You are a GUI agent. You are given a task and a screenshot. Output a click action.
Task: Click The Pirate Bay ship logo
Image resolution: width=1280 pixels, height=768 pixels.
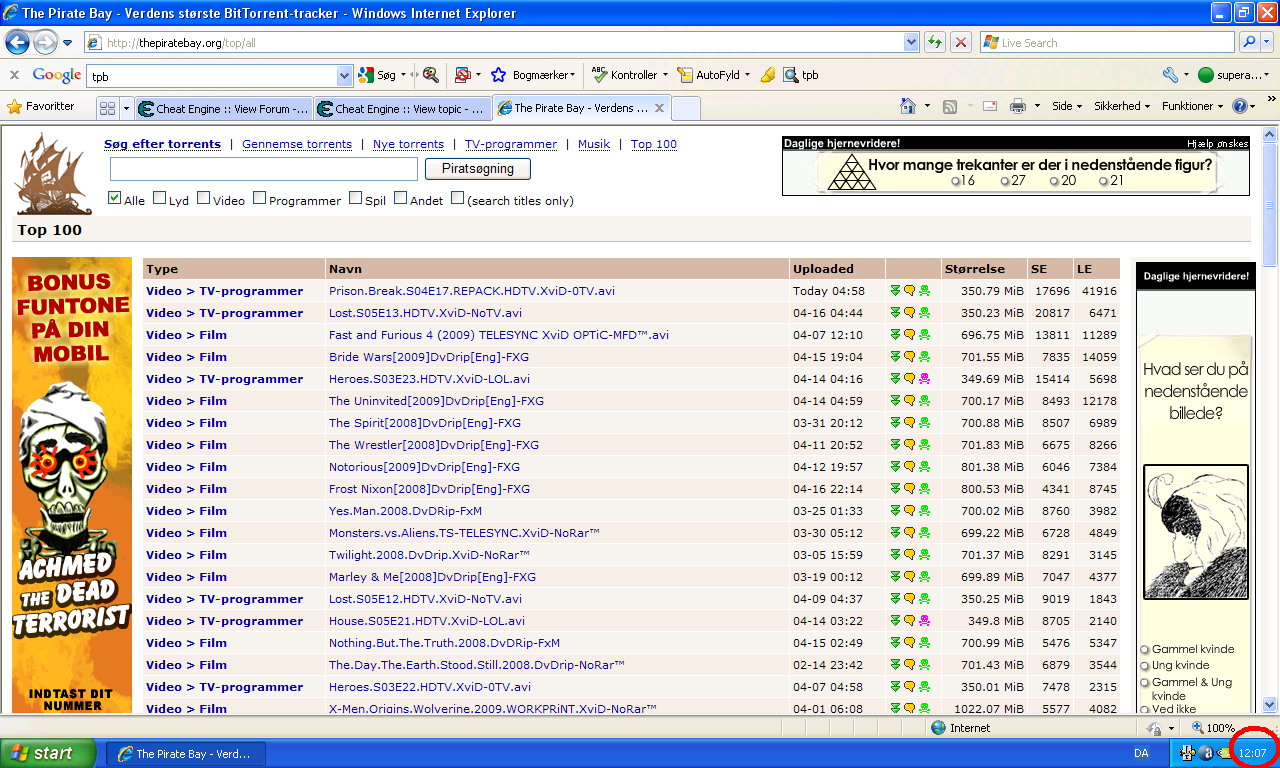click(x=55, y=174)
